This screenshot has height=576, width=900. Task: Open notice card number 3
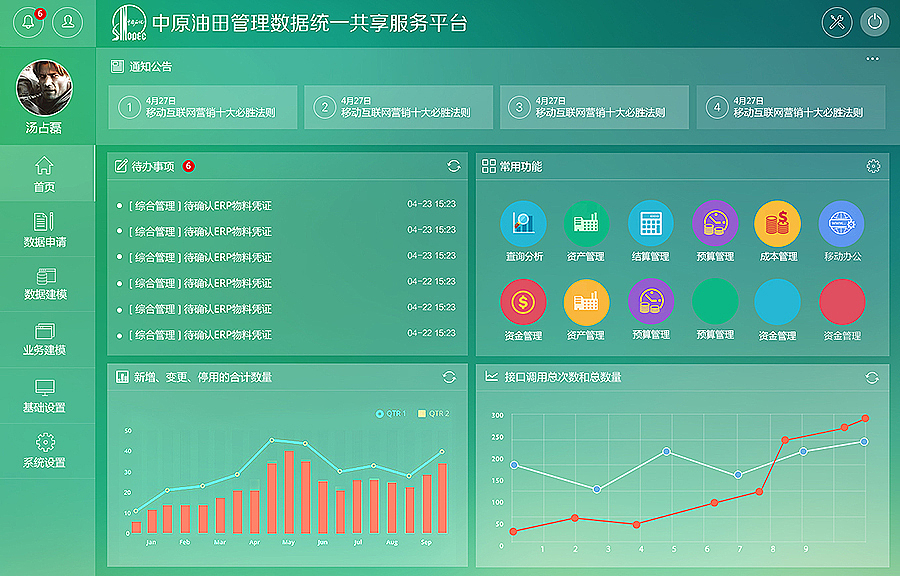[x=594, y=107]
